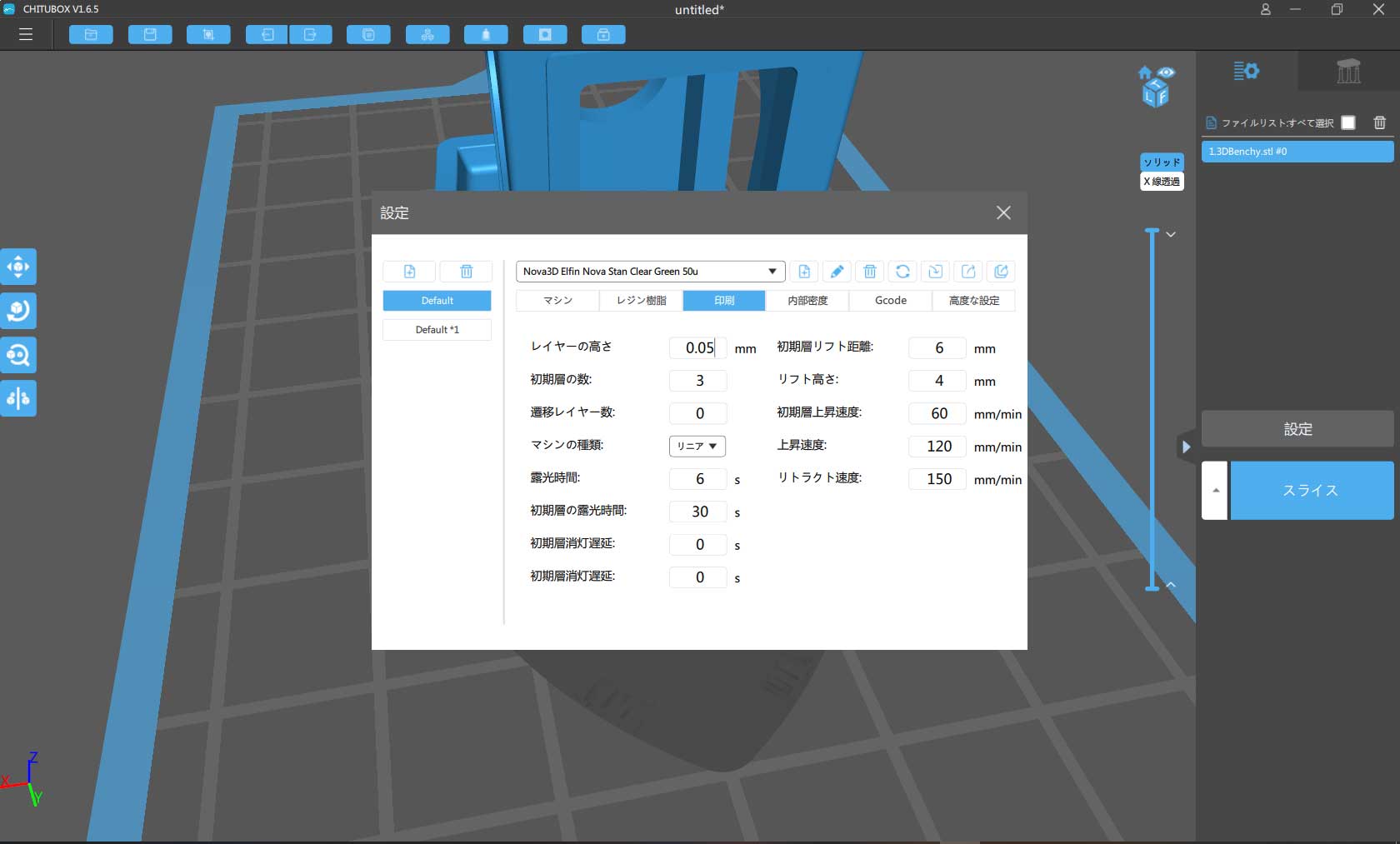Select the Default *1 profile
The height and width of the screenshot is (844, 1400).
coord(437,330)
